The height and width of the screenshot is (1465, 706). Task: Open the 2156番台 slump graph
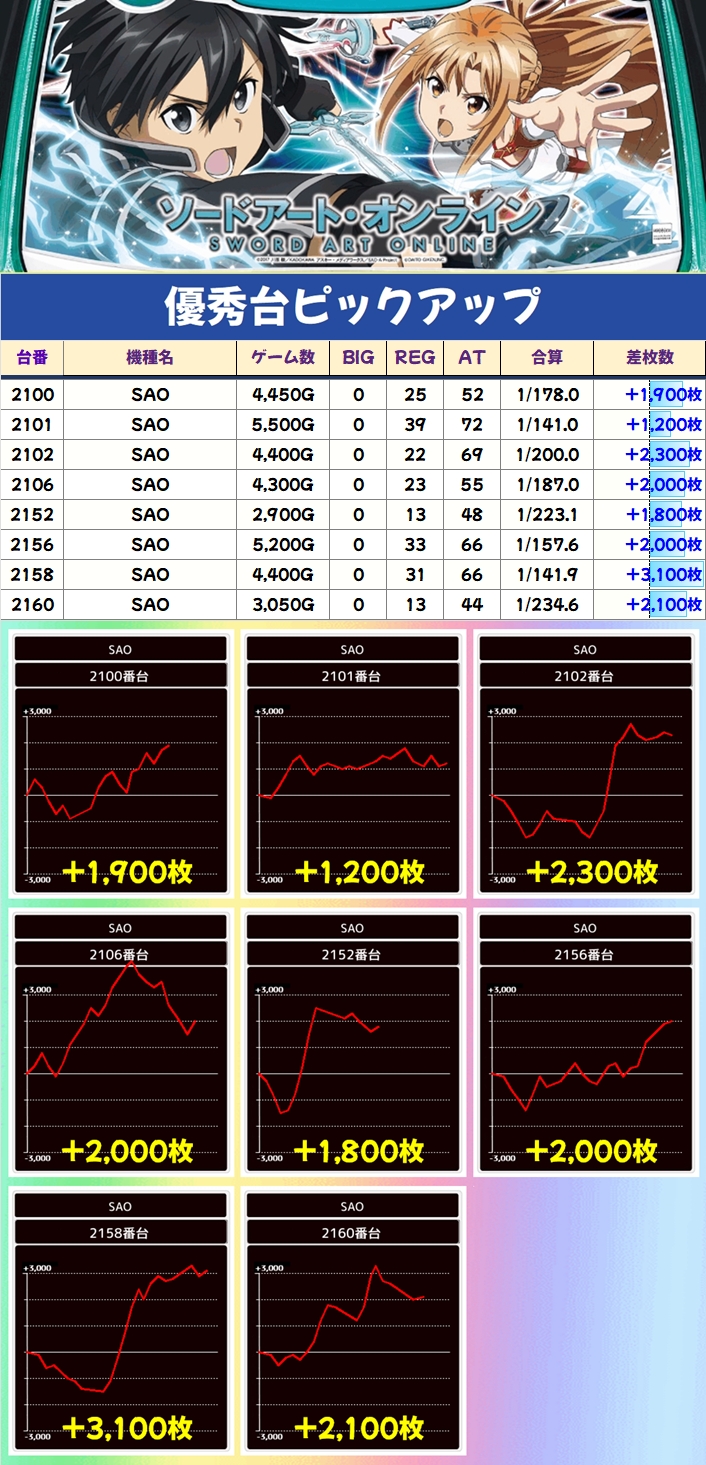tap(585, 1058)
